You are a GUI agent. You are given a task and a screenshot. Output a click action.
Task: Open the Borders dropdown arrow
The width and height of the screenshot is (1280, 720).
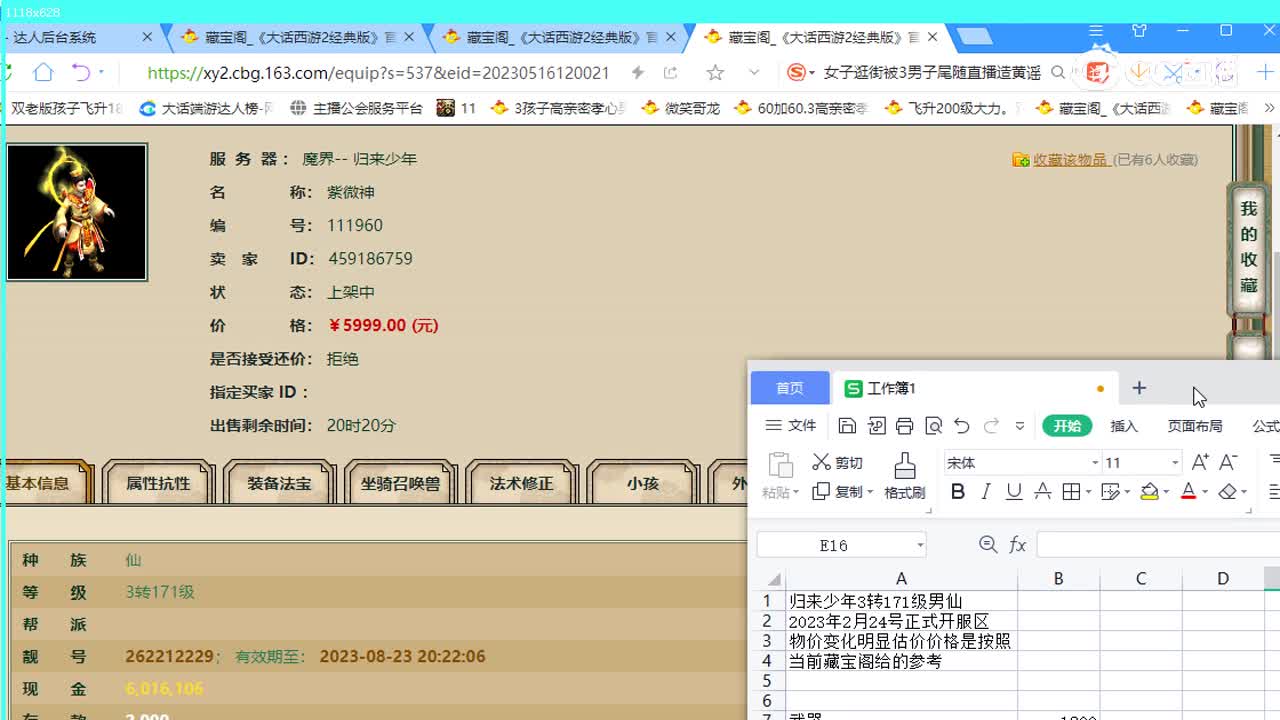pos(1087,493)
